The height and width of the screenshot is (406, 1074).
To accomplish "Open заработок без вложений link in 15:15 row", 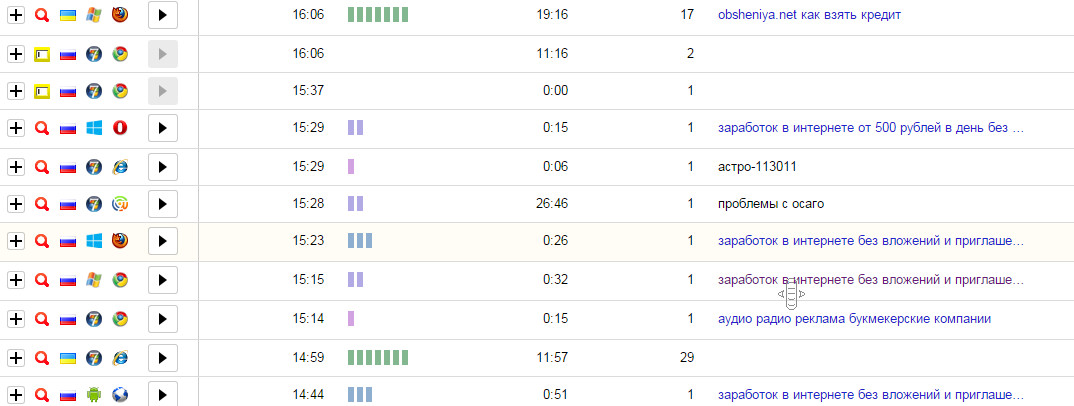I will 871,280.
